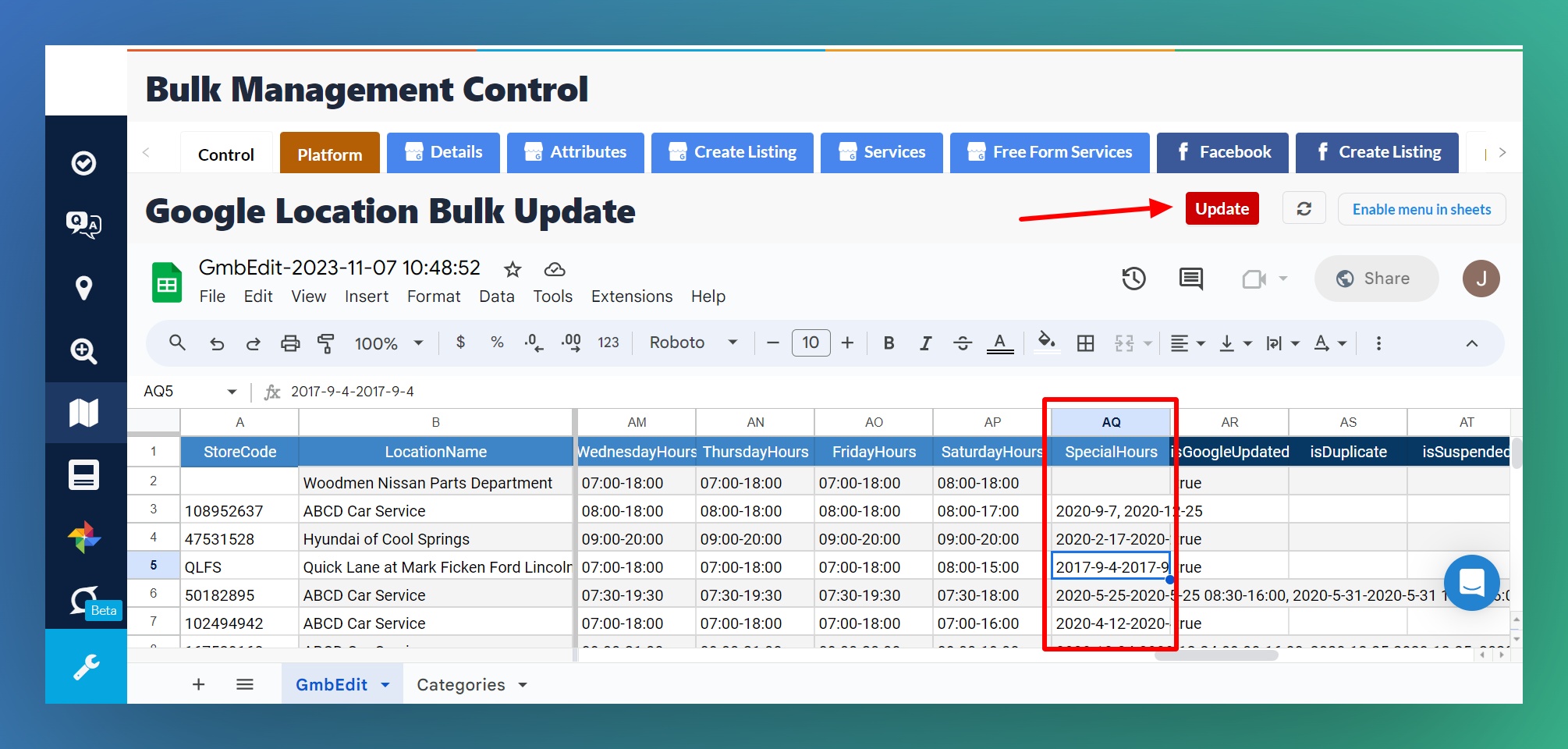Switch to the Attributes tab
Image resolution: width=1568 pixels, height=749 pixels.
[x=576, y=152]
